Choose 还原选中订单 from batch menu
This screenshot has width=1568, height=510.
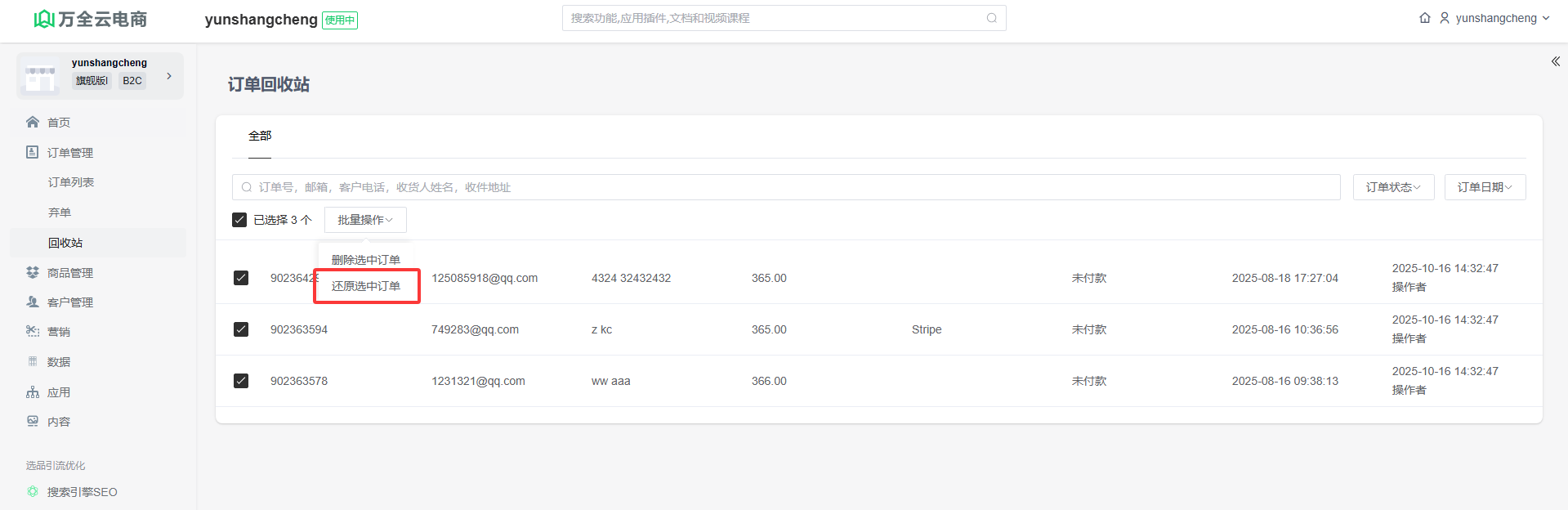coord(366,286)
